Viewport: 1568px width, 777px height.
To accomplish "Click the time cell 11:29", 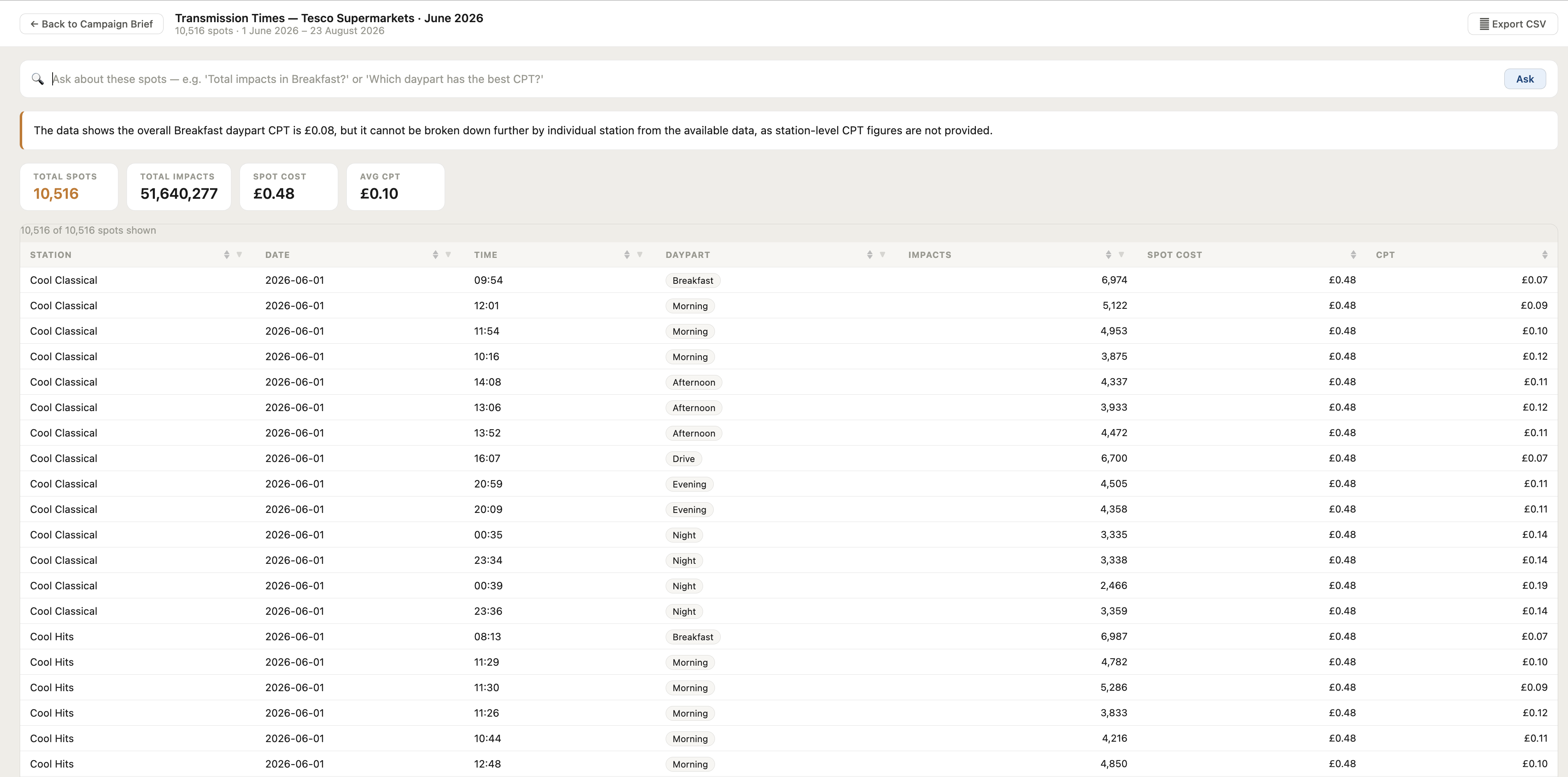I will [x=487, y=662].
